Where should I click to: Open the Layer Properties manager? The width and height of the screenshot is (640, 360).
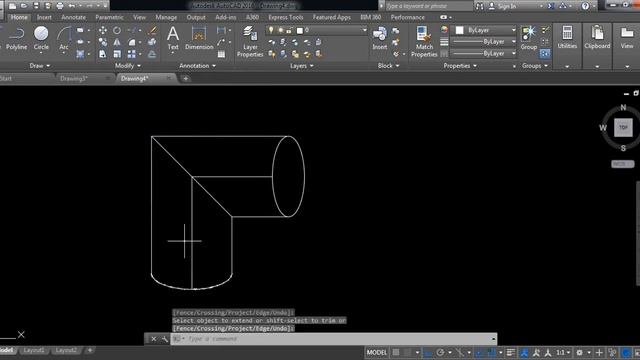pos(250,41)
